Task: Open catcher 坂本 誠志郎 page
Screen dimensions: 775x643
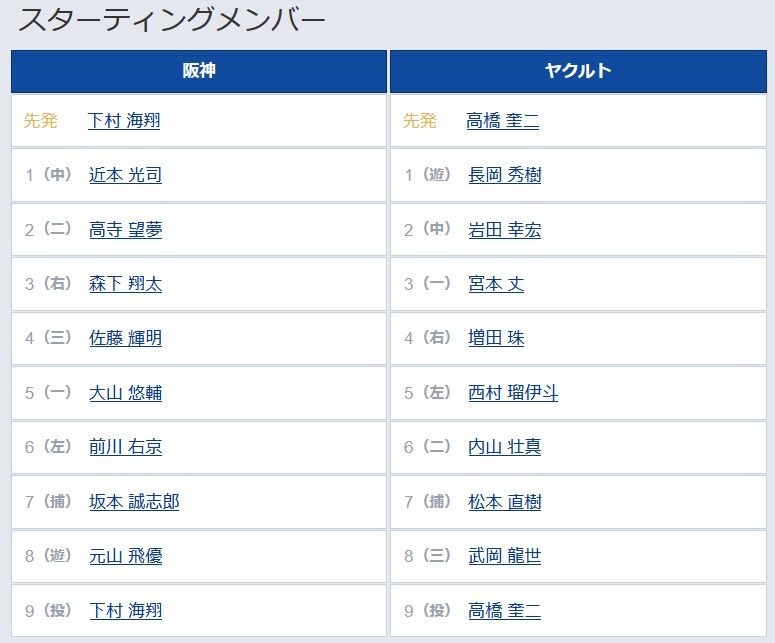Action: coord(134,502)
